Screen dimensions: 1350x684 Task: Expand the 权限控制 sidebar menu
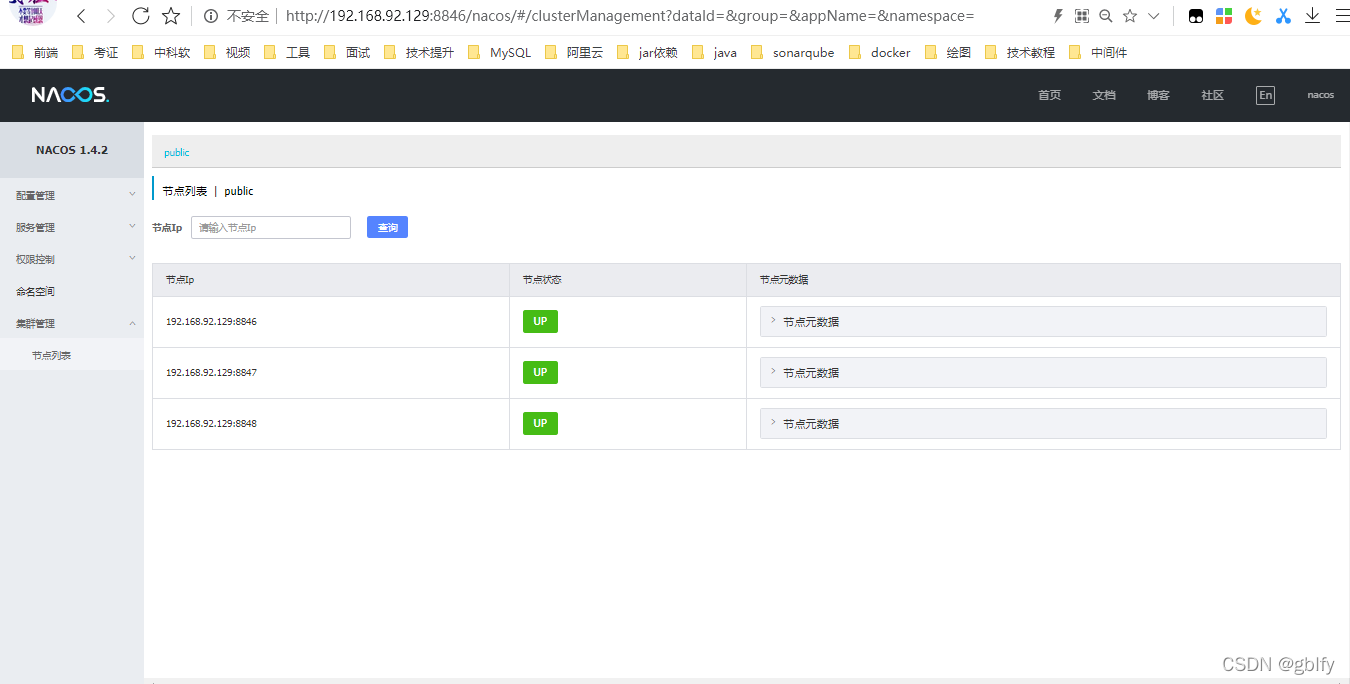tap(72, 259)
